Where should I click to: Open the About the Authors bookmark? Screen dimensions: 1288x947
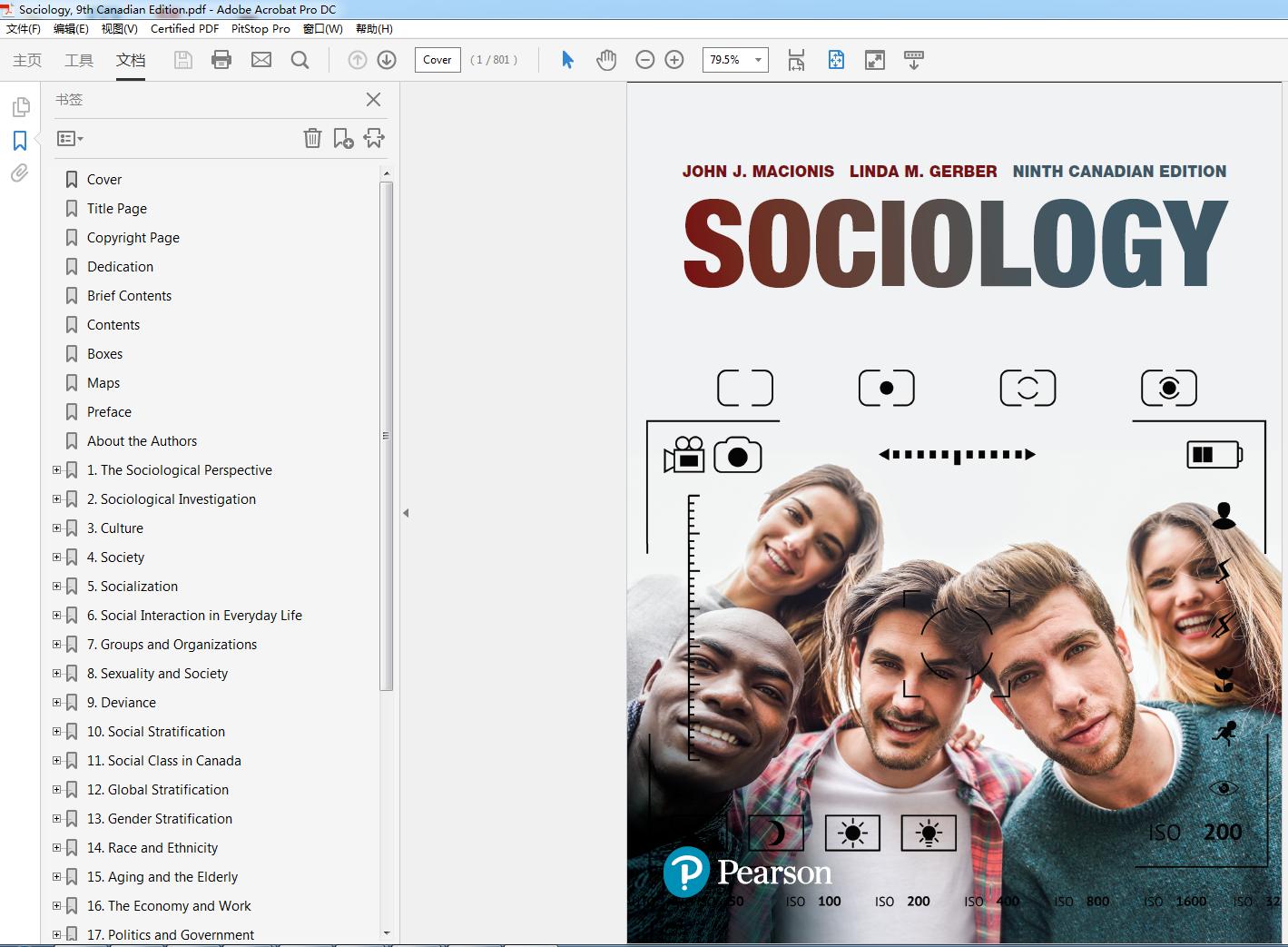142,440
